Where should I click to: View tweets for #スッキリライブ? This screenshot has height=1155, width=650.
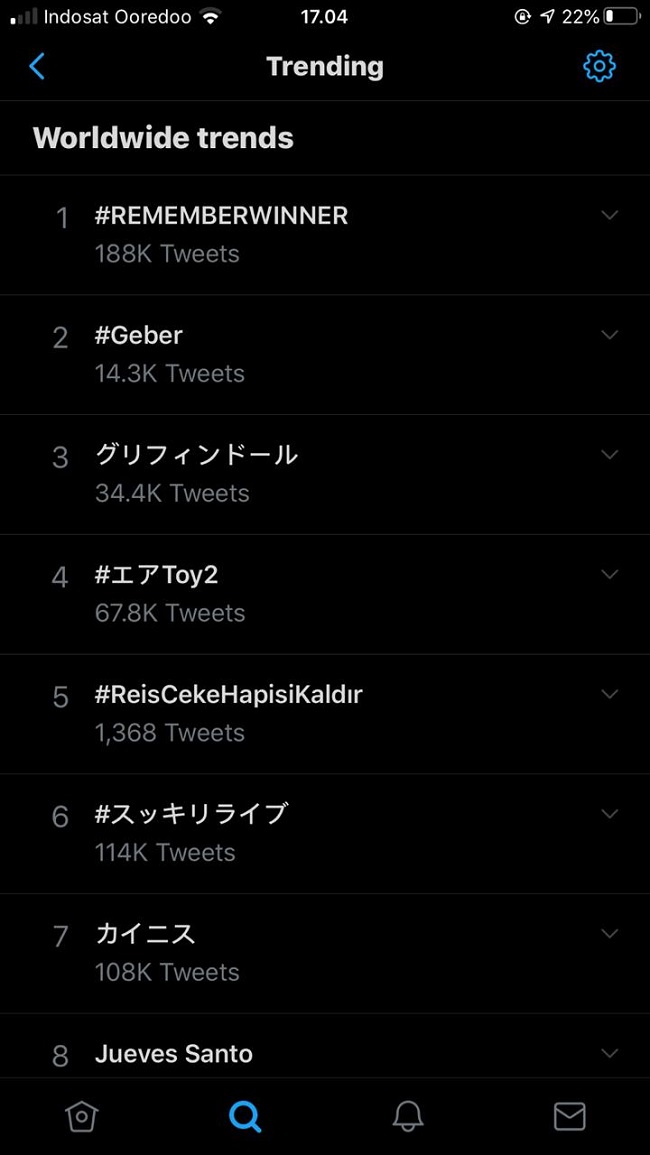pos(190,813)
